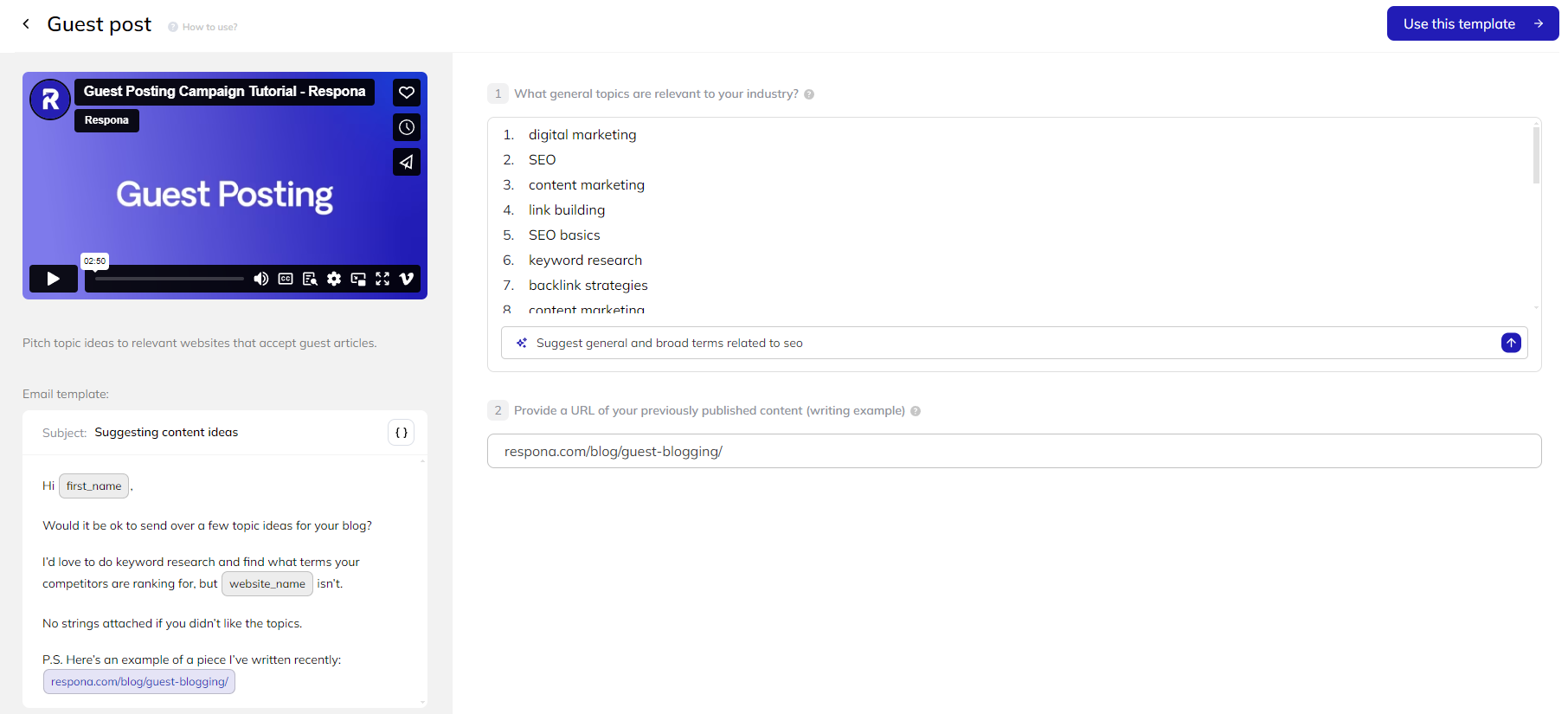Open the video settings gear

coord(334,279)
